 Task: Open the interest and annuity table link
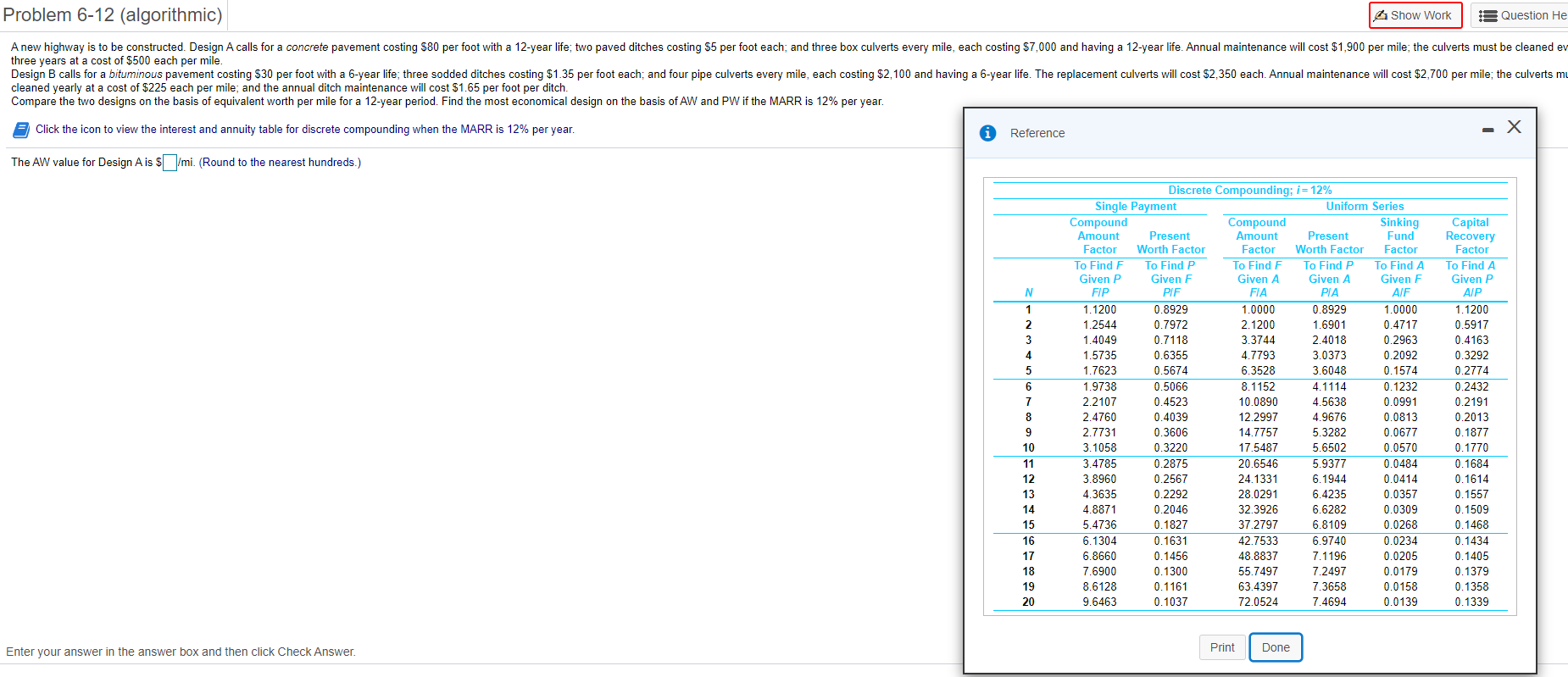click(x=305, y=130)
